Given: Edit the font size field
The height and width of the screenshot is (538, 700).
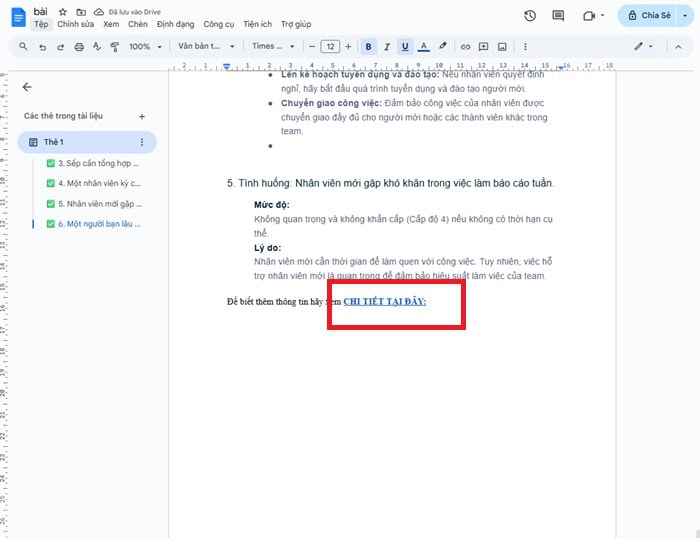Looking at the screenshot, I should point(330,46).
